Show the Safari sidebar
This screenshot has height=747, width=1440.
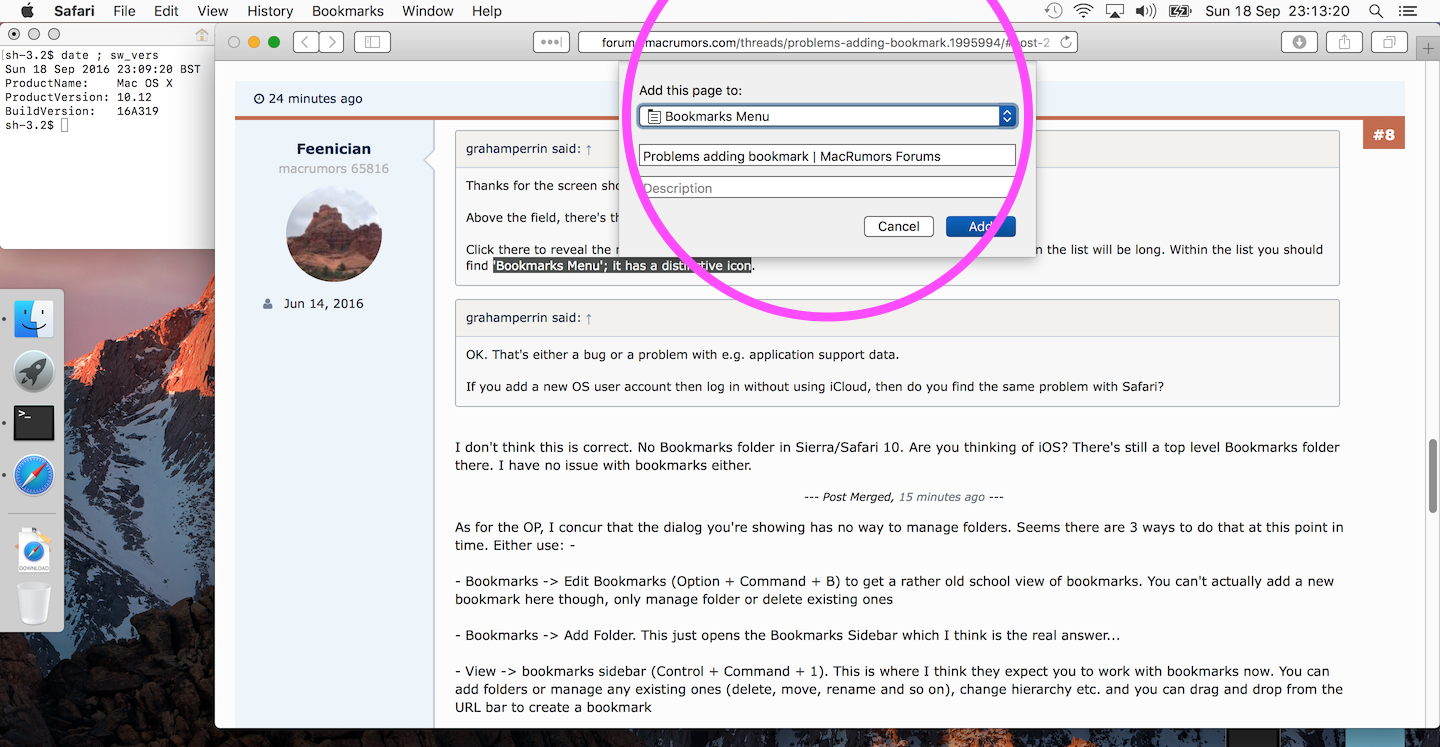click(x=372, y=42)
